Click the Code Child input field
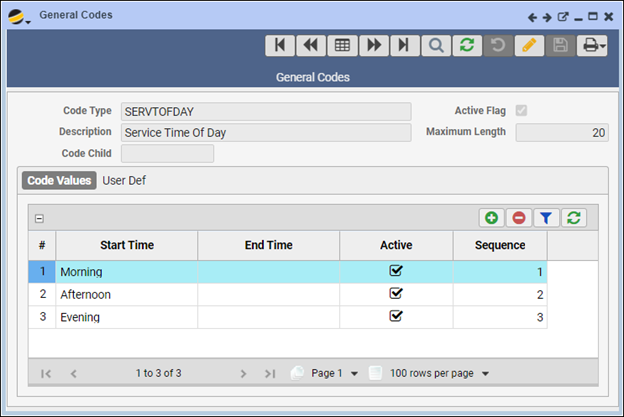This screenshot has width=624, height=417. pos(167,153)
